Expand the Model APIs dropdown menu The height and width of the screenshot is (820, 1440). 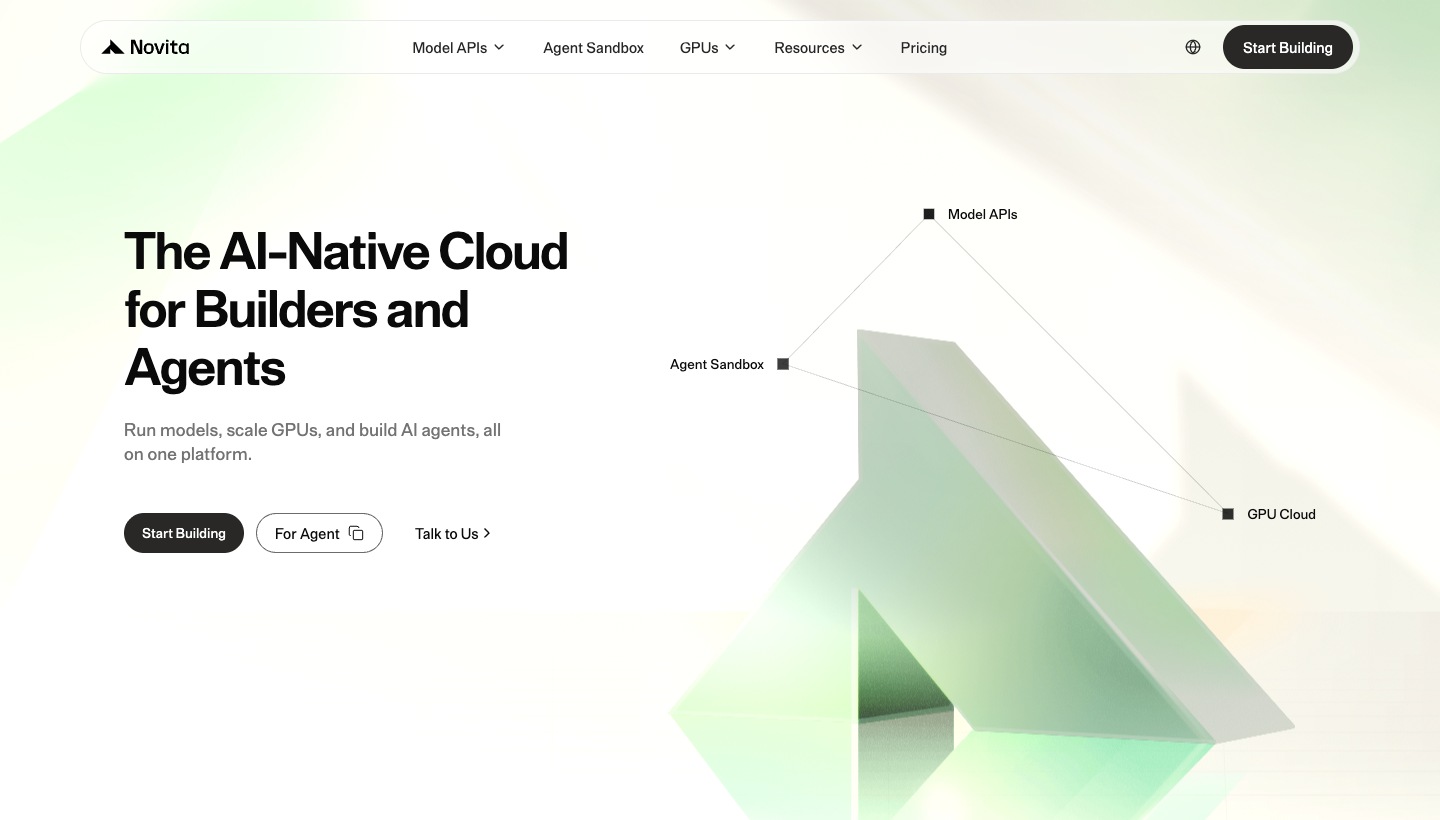[458, 47]
